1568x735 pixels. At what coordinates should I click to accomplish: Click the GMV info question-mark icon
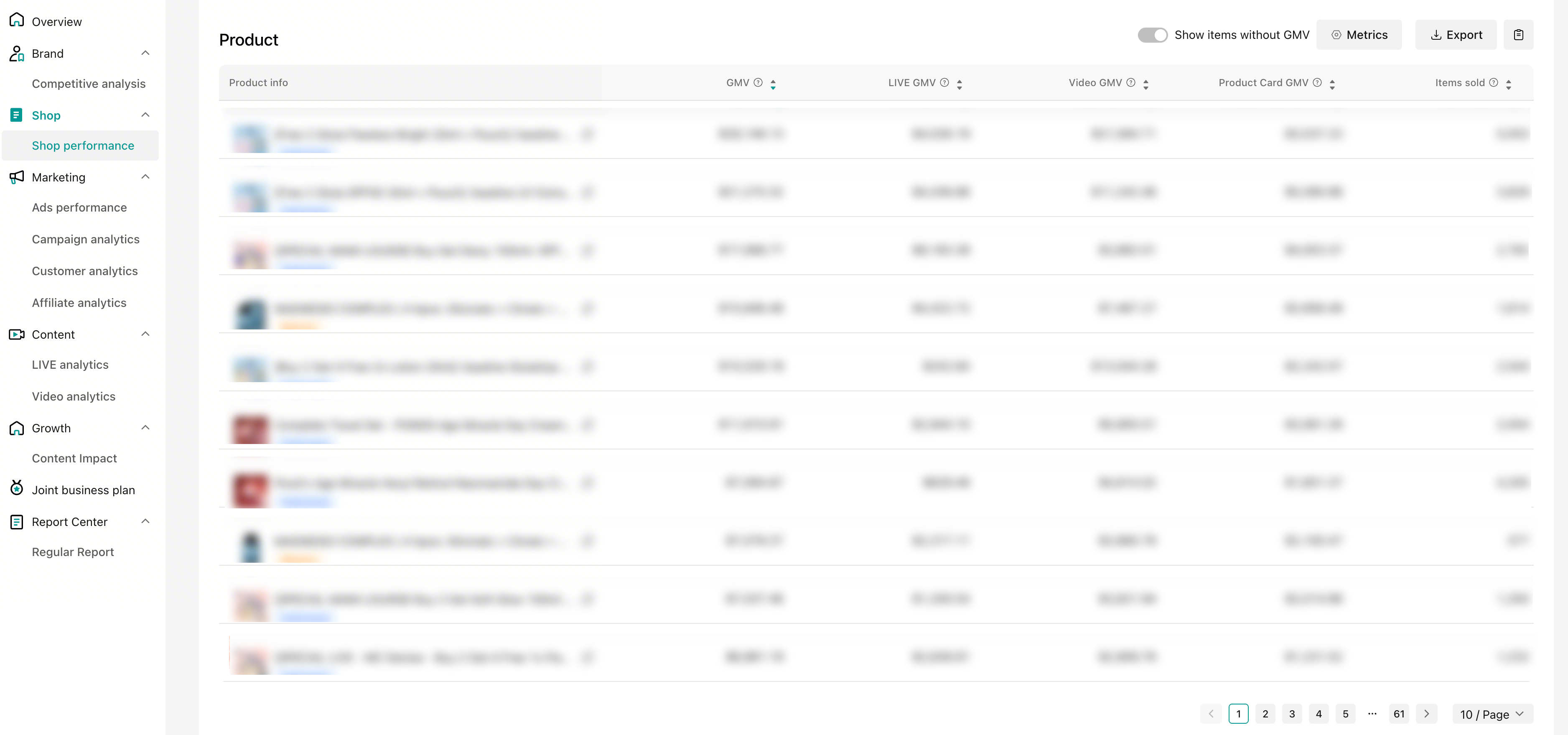(x=758, y=82)
